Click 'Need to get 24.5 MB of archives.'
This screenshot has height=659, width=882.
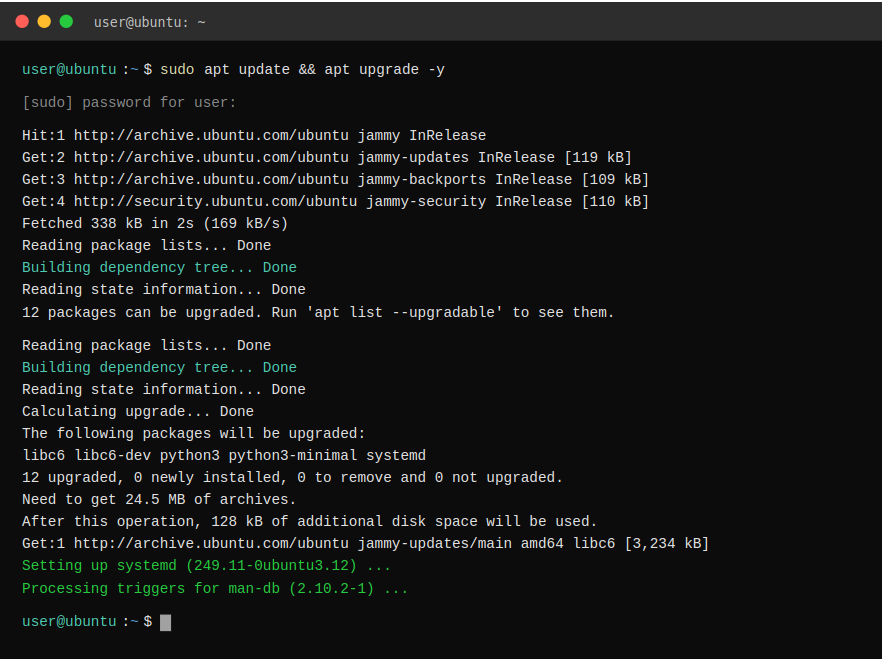click(x=159, y=499)
